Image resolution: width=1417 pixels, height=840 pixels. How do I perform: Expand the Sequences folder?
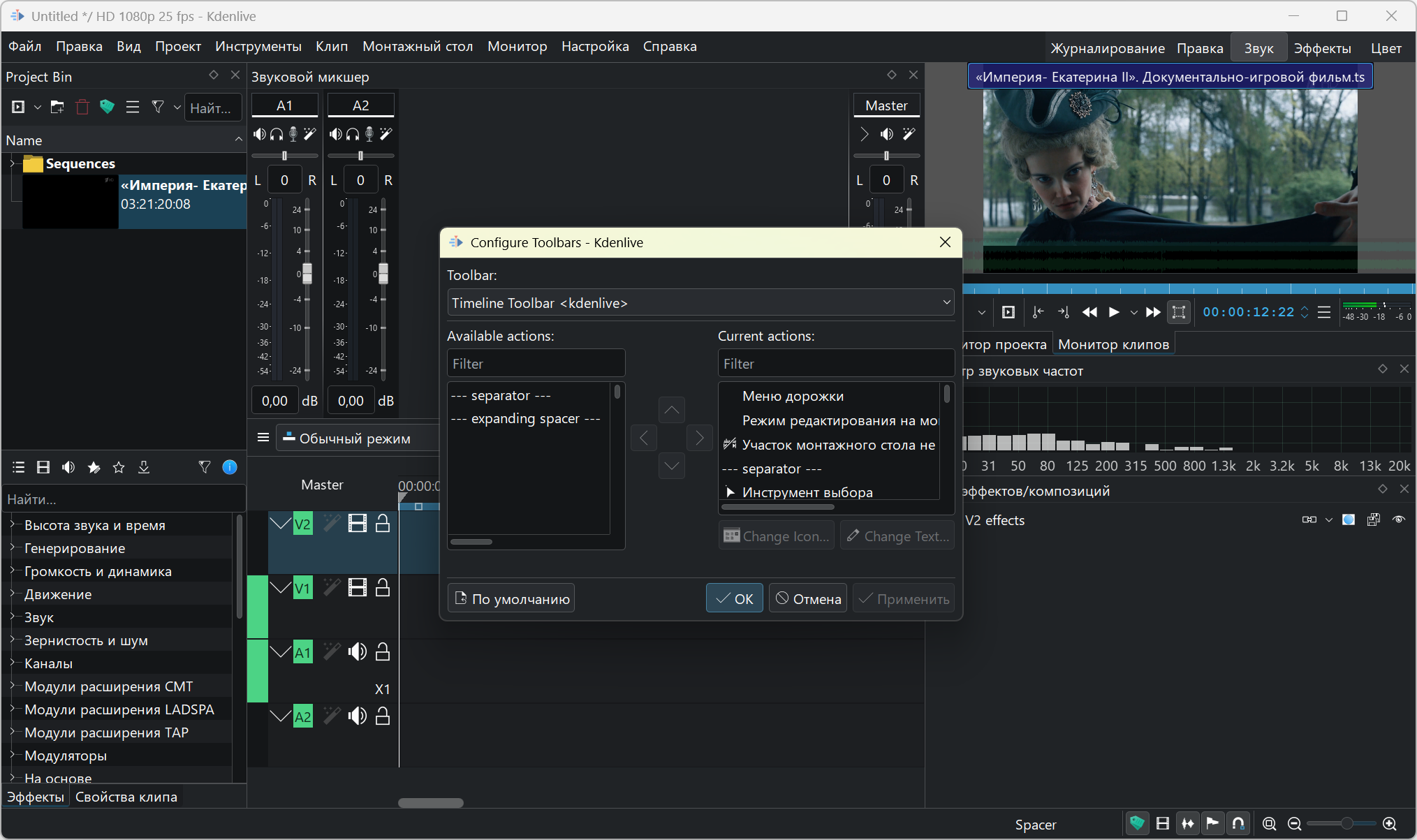[x=12, y=163]
